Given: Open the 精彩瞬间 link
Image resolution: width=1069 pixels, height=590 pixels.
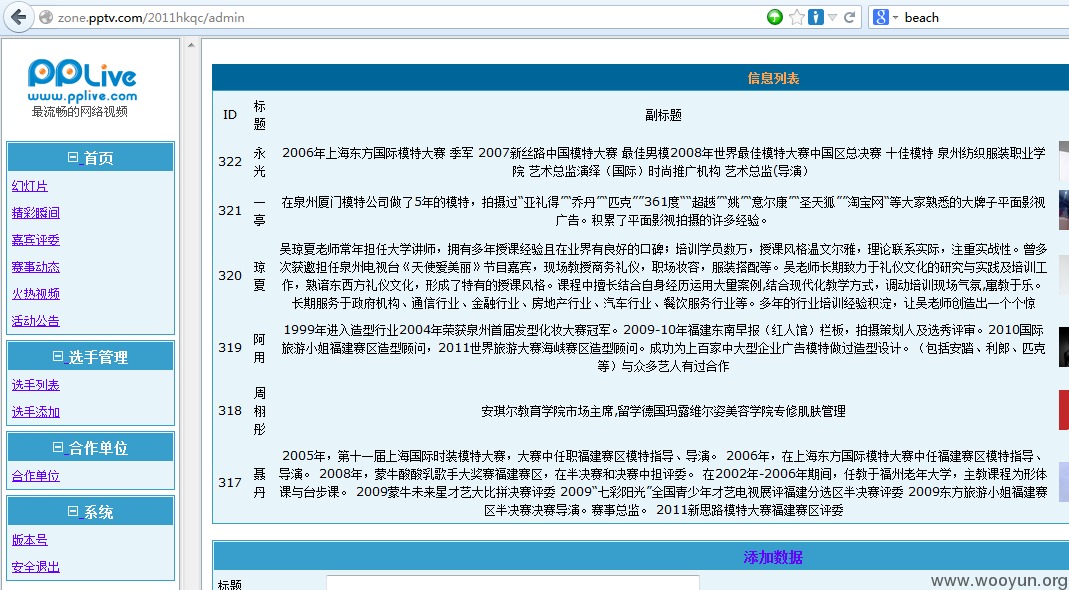Looking at the screenshot, I should click(x=35, y=213).
